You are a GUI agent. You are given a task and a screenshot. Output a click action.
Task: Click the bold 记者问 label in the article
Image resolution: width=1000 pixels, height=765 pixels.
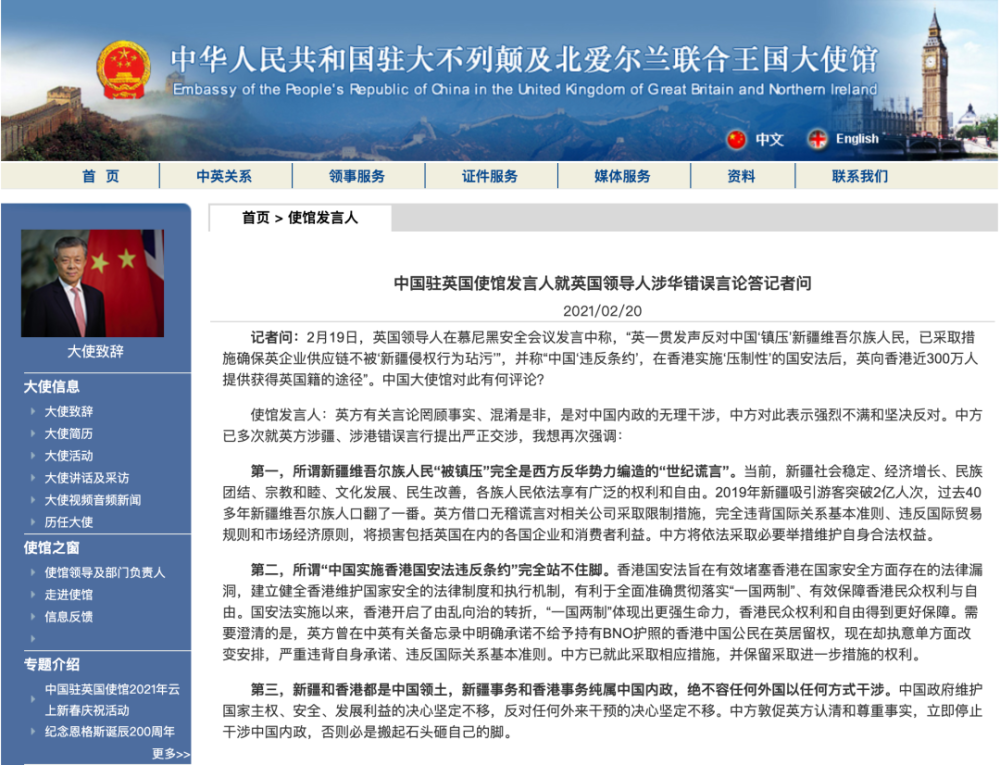[x=275, y=337]
